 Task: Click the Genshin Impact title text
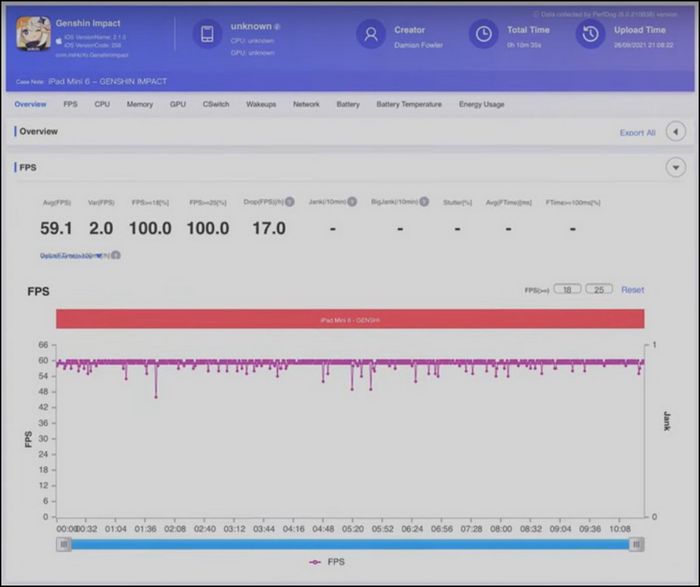tap(88, 23)
